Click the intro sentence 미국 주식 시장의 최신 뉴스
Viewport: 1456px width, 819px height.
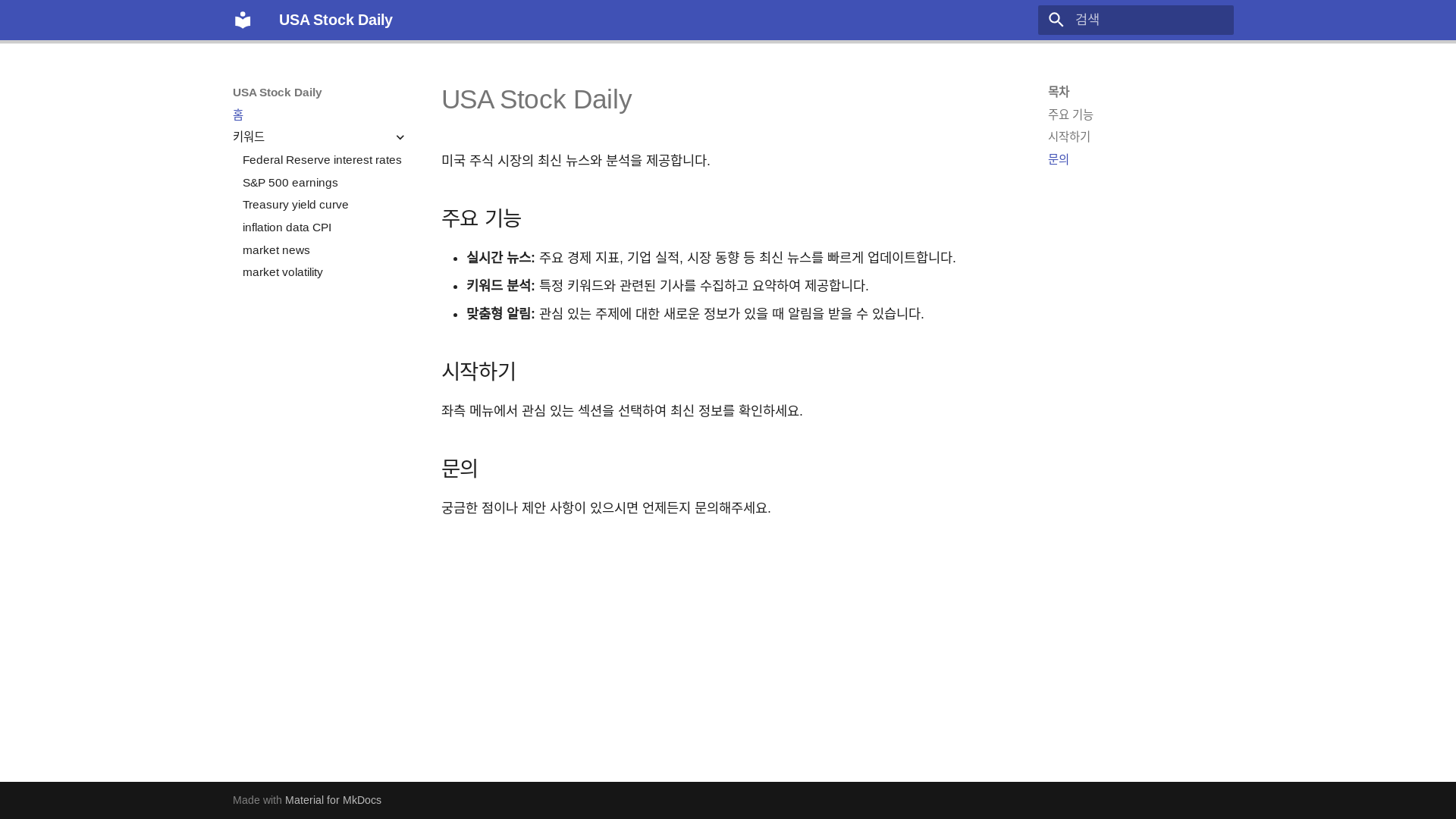[576, 161]
